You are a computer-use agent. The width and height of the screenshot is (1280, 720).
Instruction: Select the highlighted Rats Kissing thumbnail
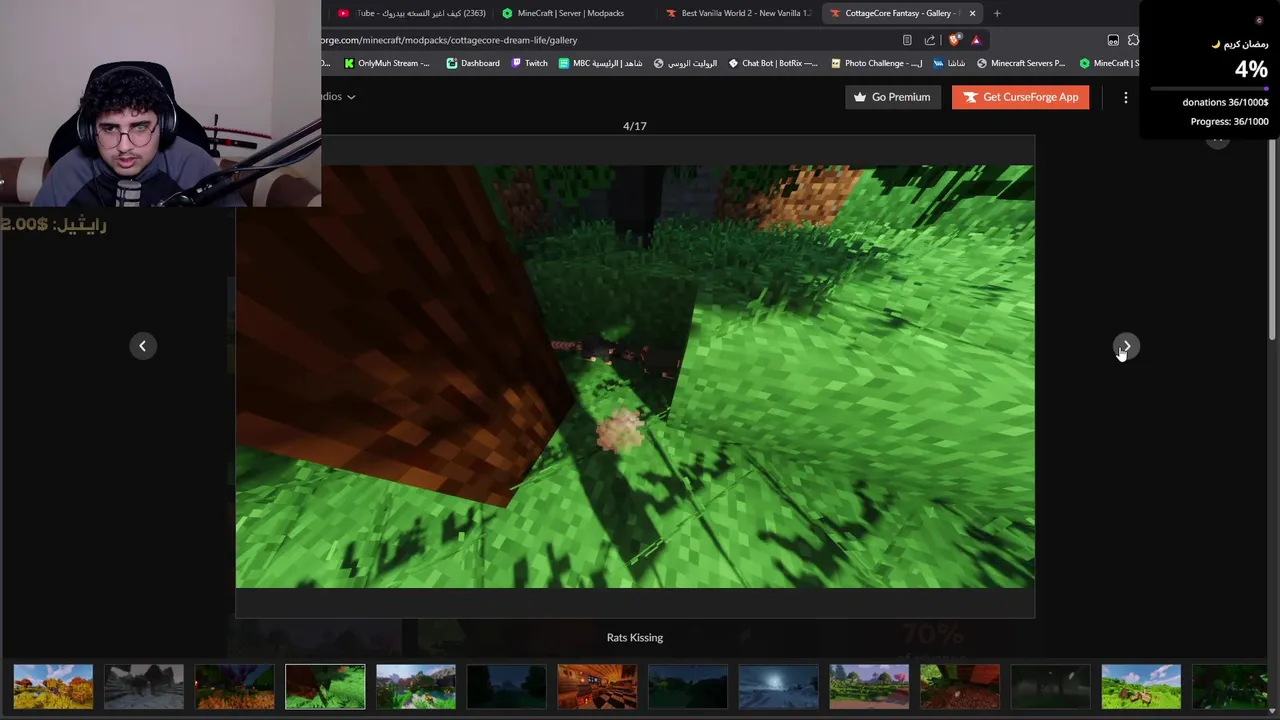click(325, 687)
